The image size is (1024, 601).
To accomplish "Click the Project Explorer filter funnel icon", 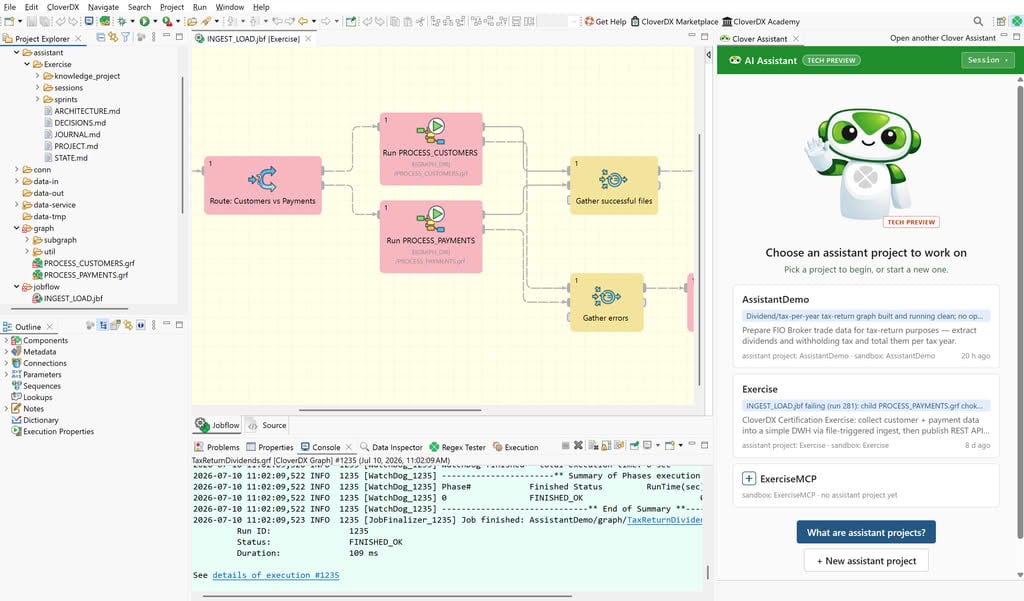I will [125, 38].
